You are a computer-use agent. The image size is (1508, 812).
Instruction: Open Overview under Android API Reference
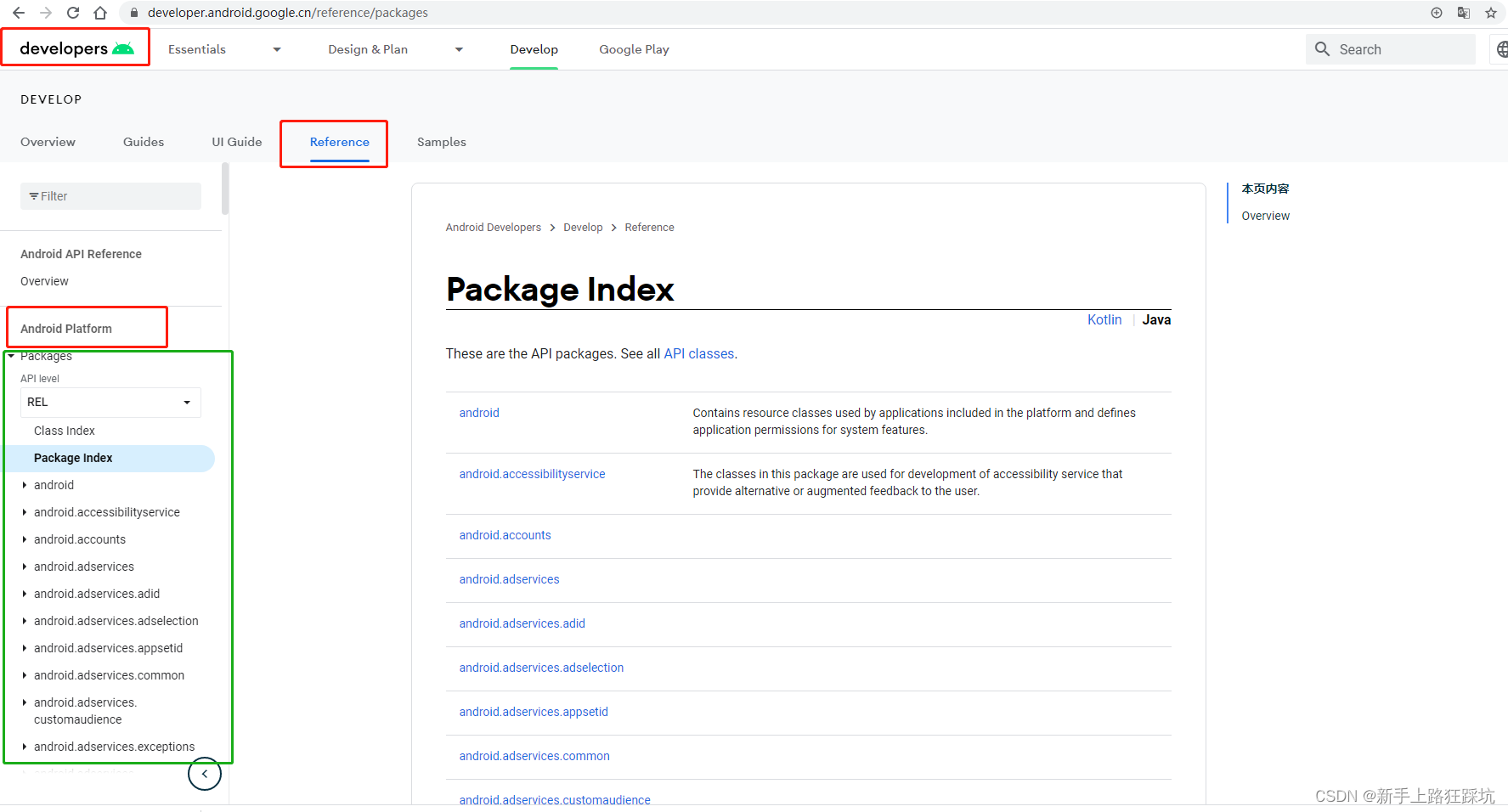pyautogui.click(x=44, y=281)
